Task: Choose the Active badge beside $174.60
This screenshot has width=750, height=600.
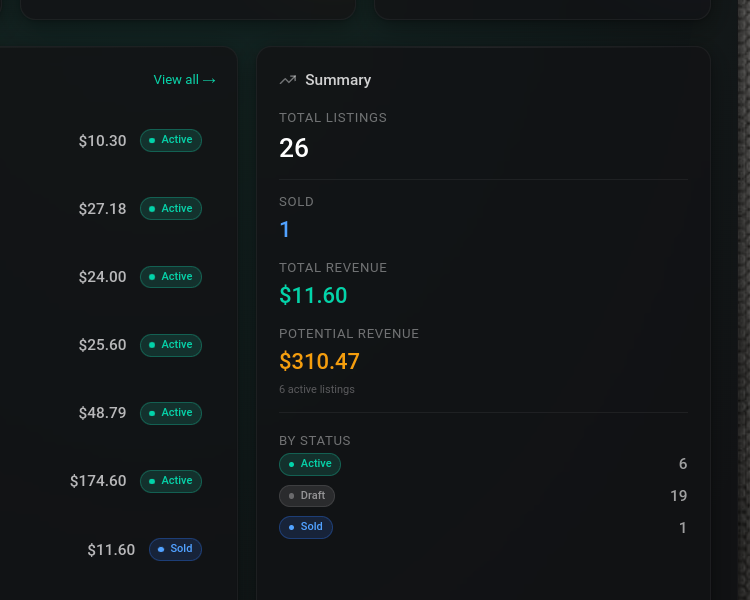Action: (171, 481)
